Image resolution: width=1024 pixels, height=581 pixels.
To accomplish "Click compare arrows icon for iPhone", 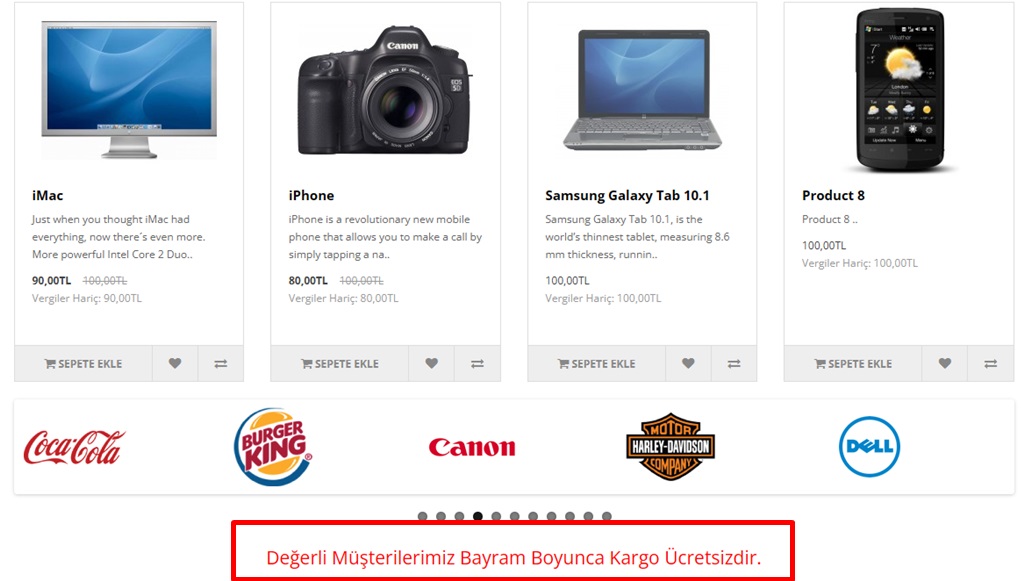I will (477, 364).
